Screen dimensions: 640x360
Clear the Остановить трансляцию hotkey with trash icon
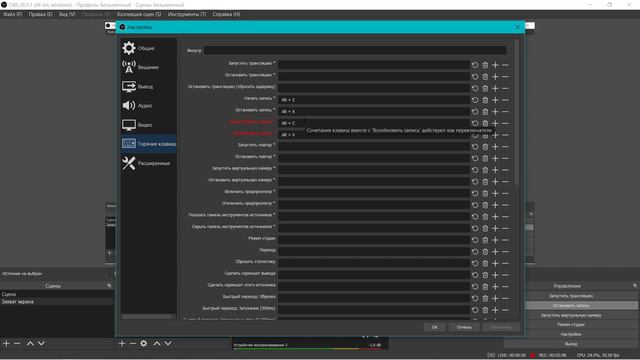[x=485, y=77]
